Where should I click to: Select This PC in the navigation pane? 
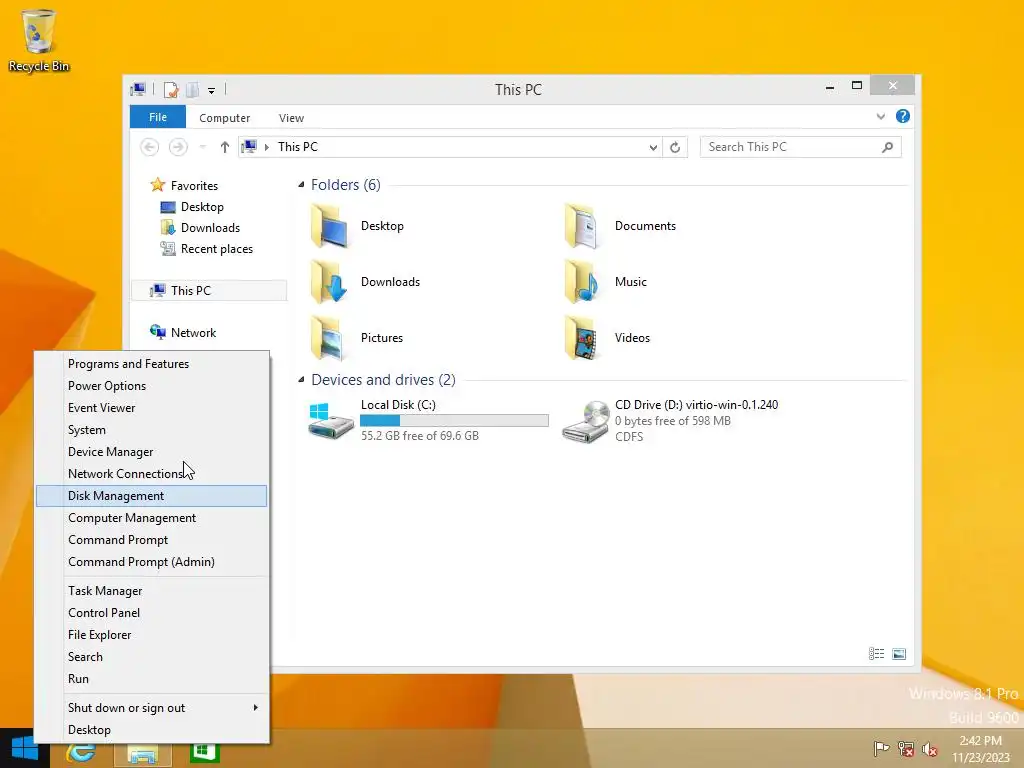click(x=209, y=291)
